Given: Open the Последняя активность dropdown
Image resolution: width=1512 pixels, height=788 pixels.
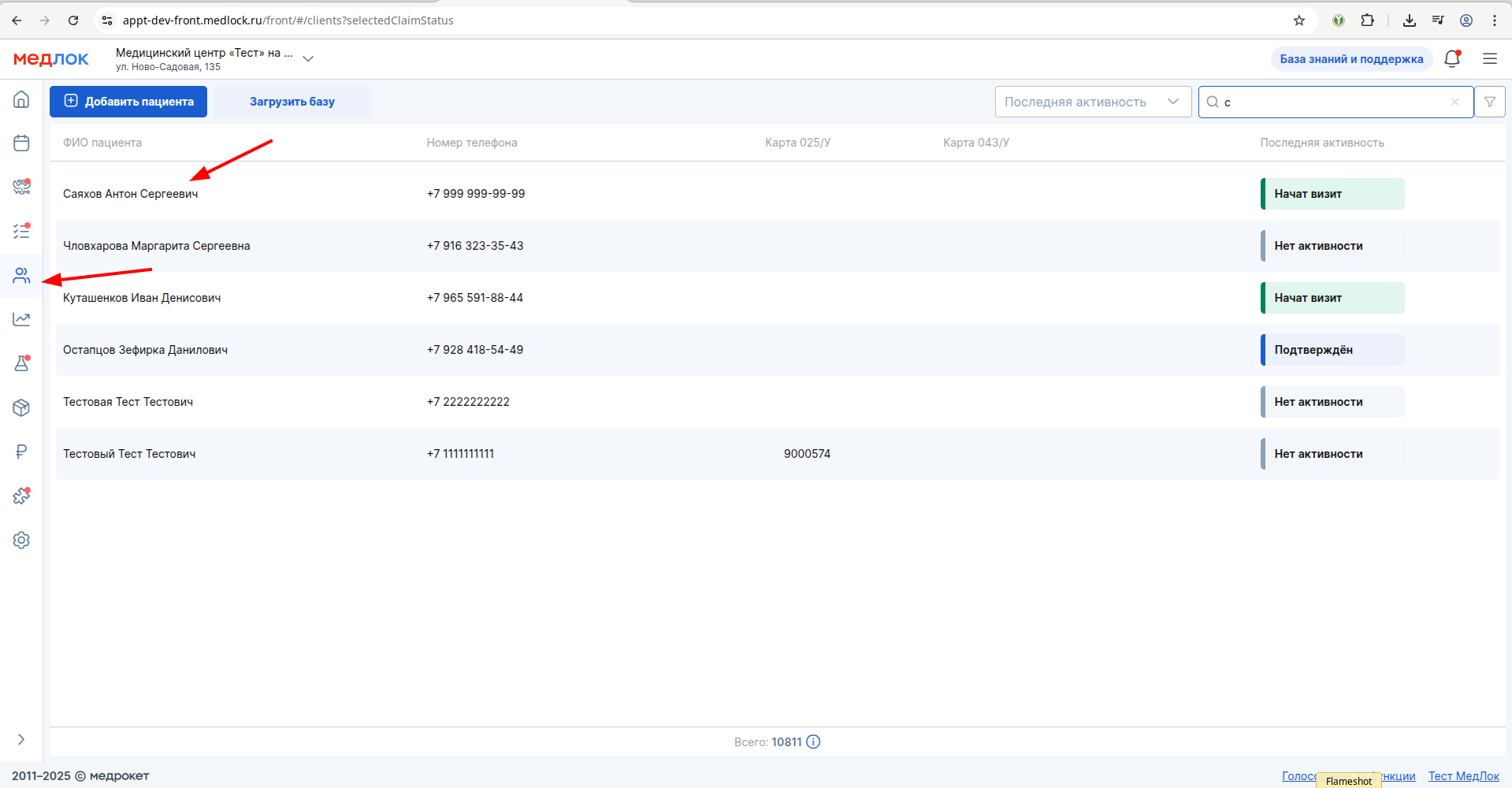Looking at the screenshot, I should [x=1093, y=102].
